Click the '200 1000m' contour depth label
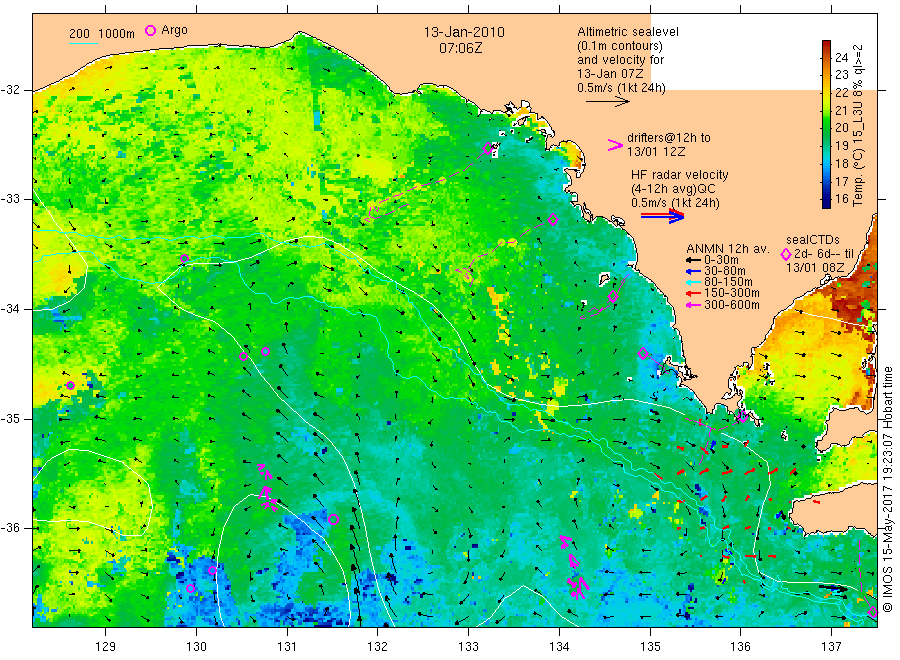Image resolution: width=900 pixels, height=660 pixels. pyautogui.click(x=102, y=34)
